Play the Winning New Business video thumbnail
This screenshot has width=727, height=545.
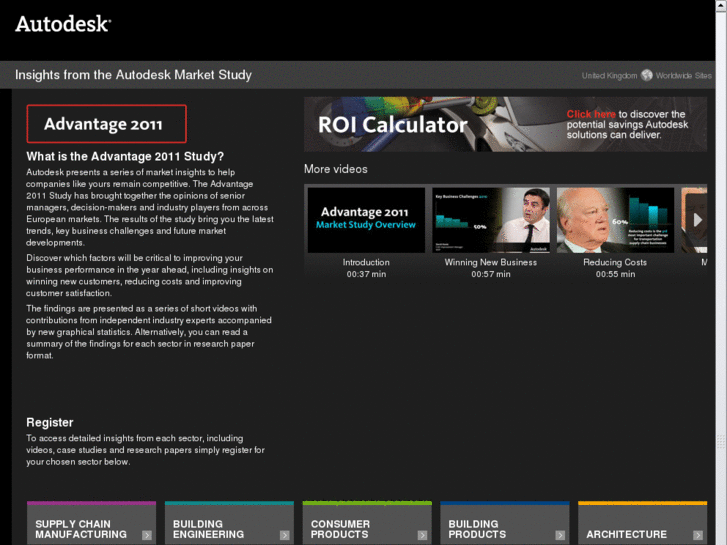pos(491,220)
